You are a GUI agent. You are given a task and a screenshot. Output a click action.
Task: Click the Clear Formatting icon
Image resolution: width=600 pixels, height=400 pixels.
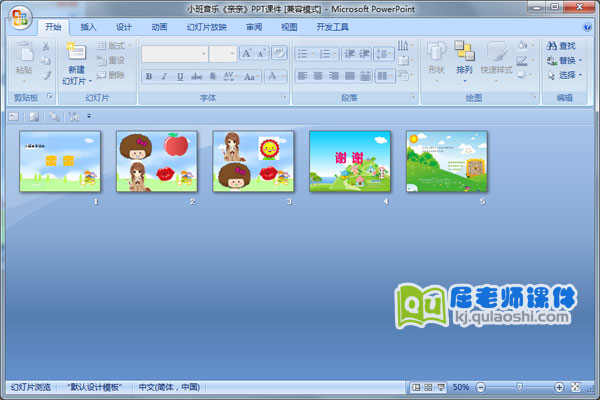(x=279, y=53)
